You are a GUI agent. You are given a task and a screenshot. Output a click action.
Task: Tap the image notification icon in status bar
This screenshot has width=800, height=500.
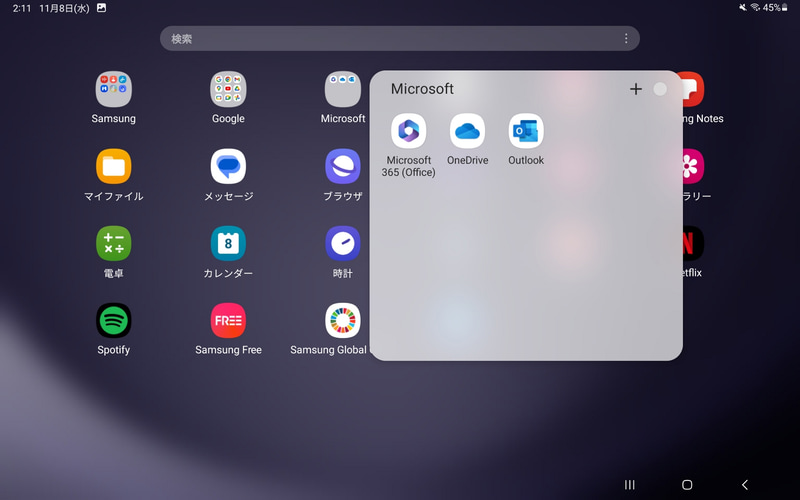point(102,8)
